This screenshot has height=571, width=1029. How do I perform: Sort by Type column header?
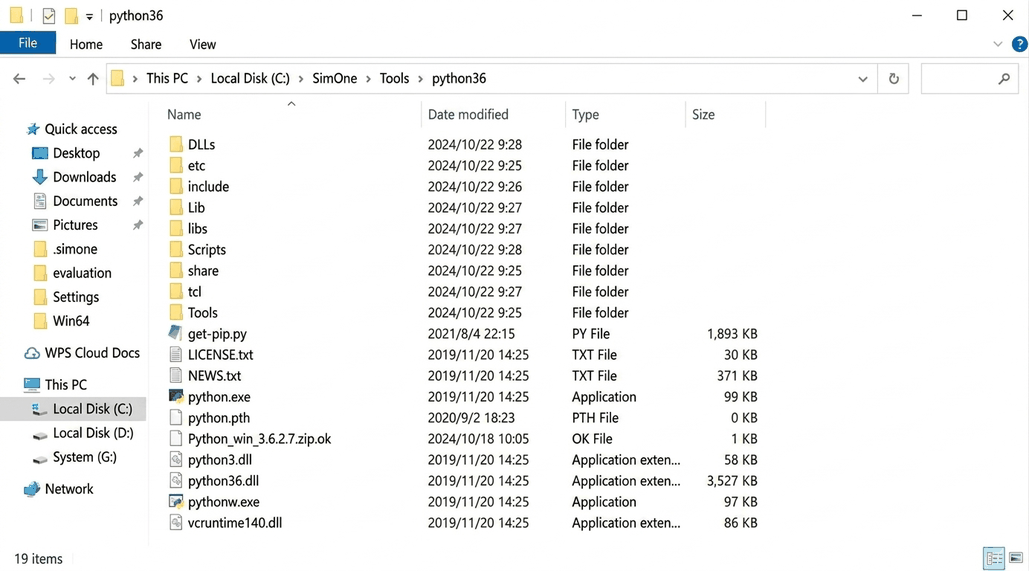click(585, 114)
